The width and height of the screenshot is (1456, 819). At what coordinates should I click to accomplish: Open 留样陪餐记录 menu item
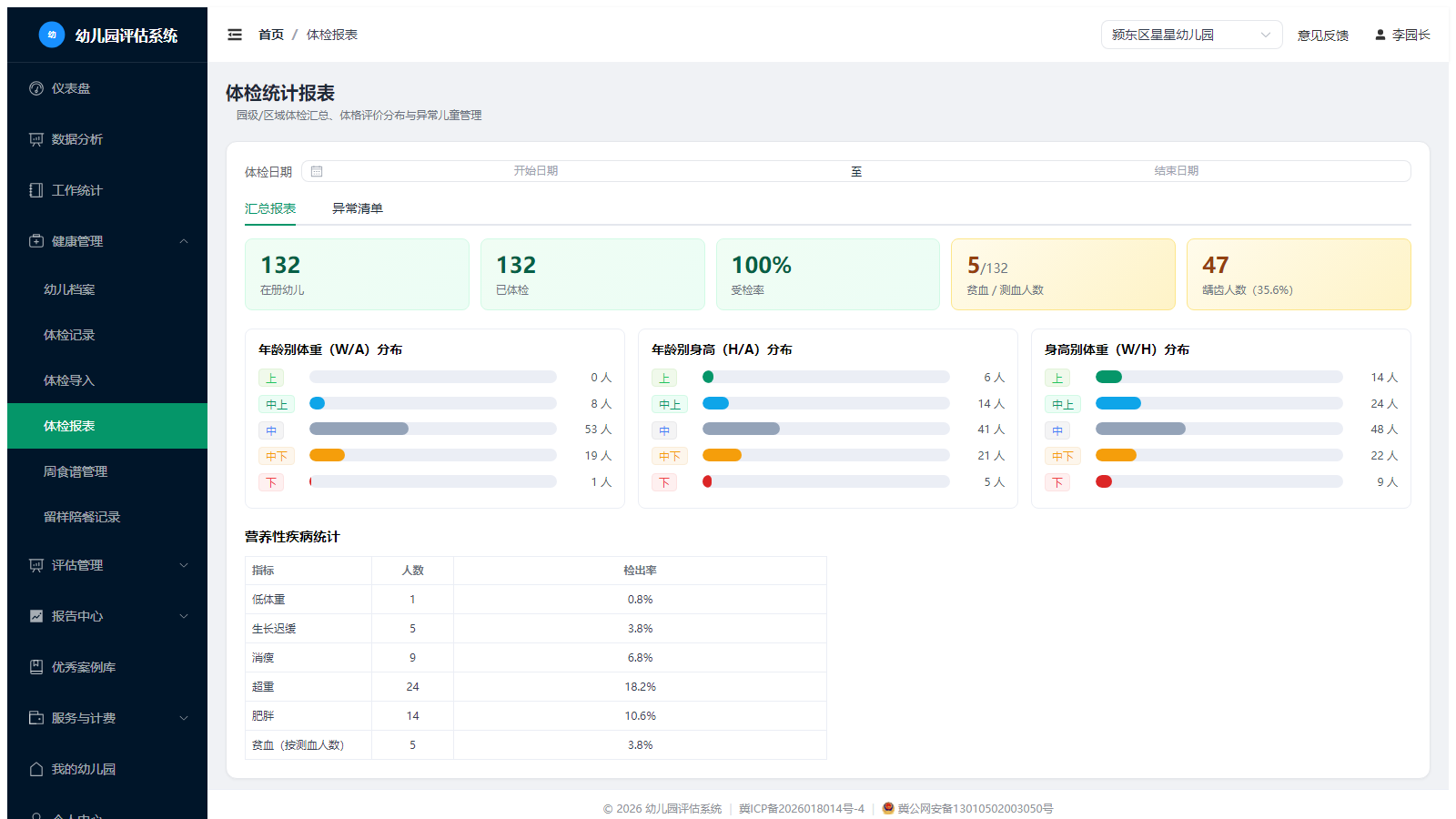107,517
